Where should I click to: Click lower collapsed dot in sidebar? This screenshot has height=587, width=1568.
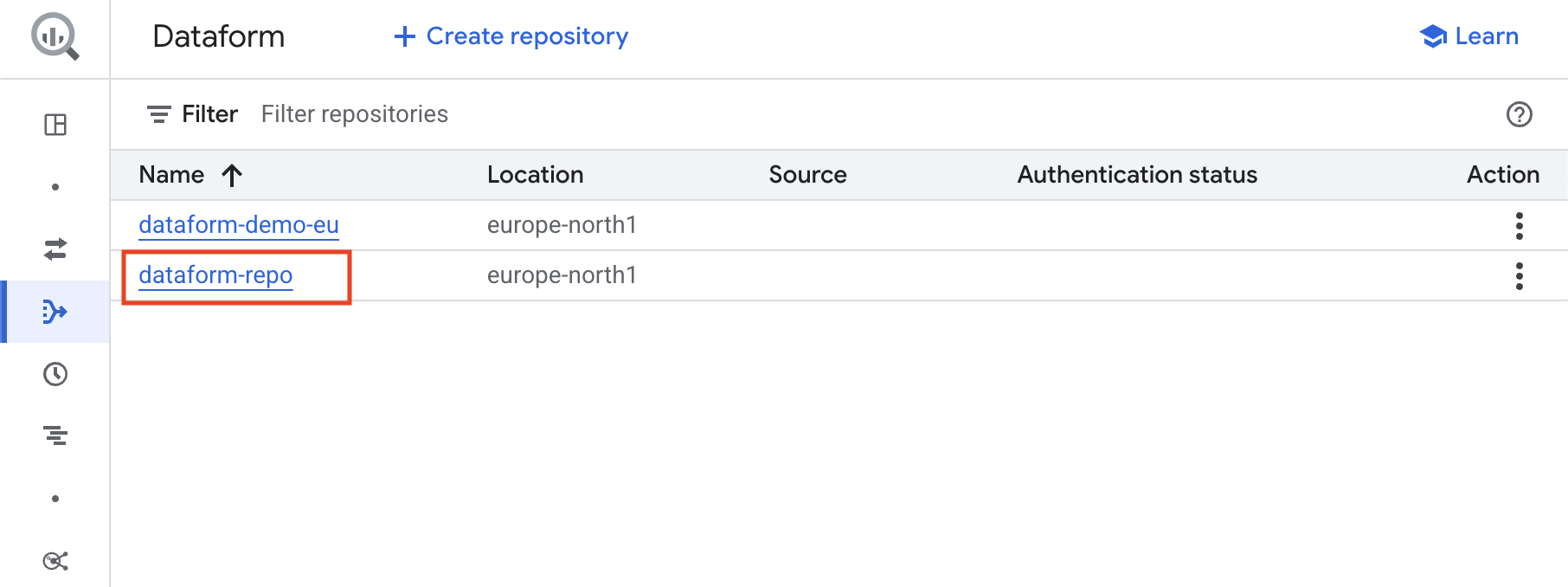coord(55,499)
